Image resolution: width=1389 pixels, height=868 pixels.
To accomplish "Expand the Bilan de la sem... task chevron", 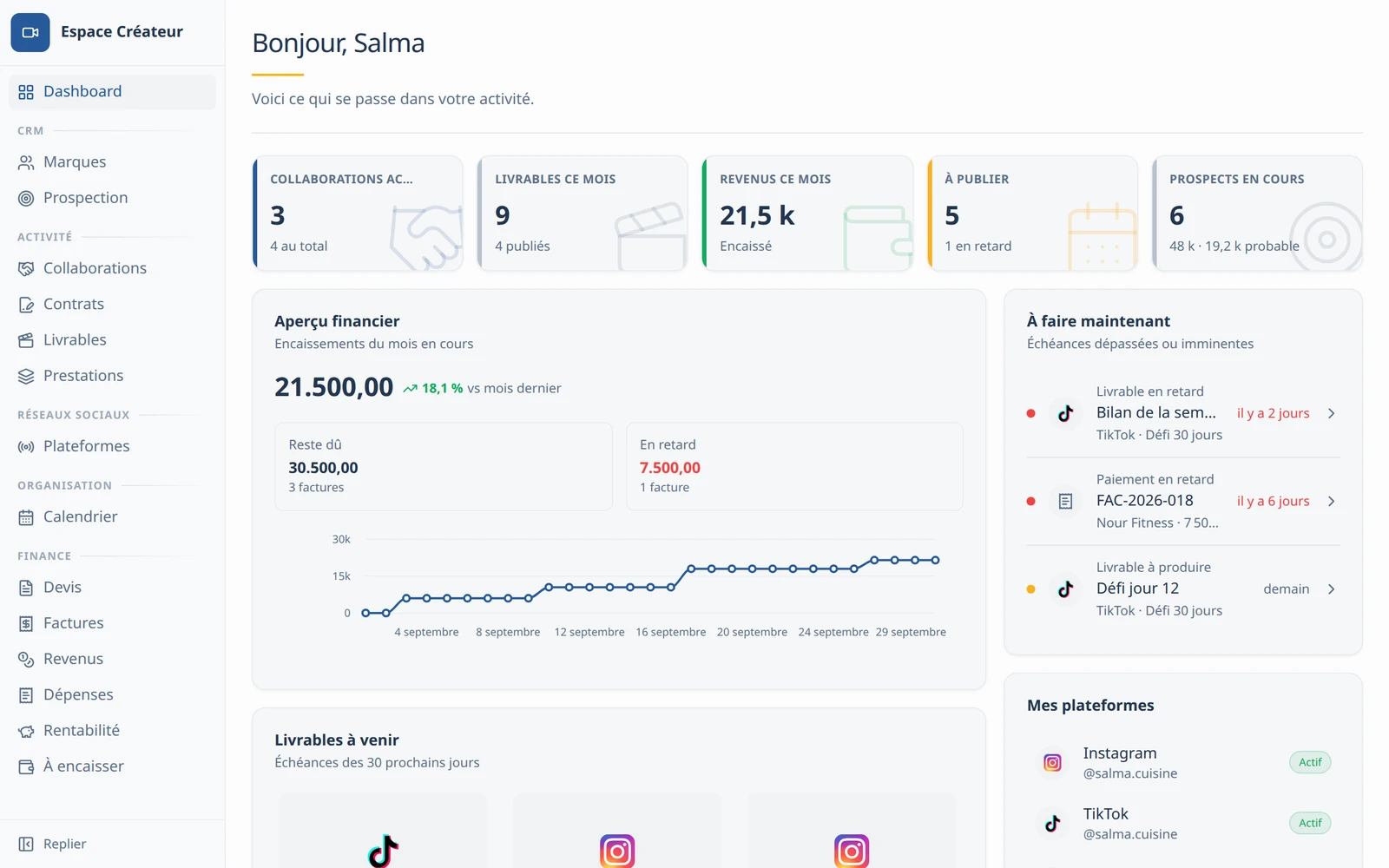I will pos(1332,413).
